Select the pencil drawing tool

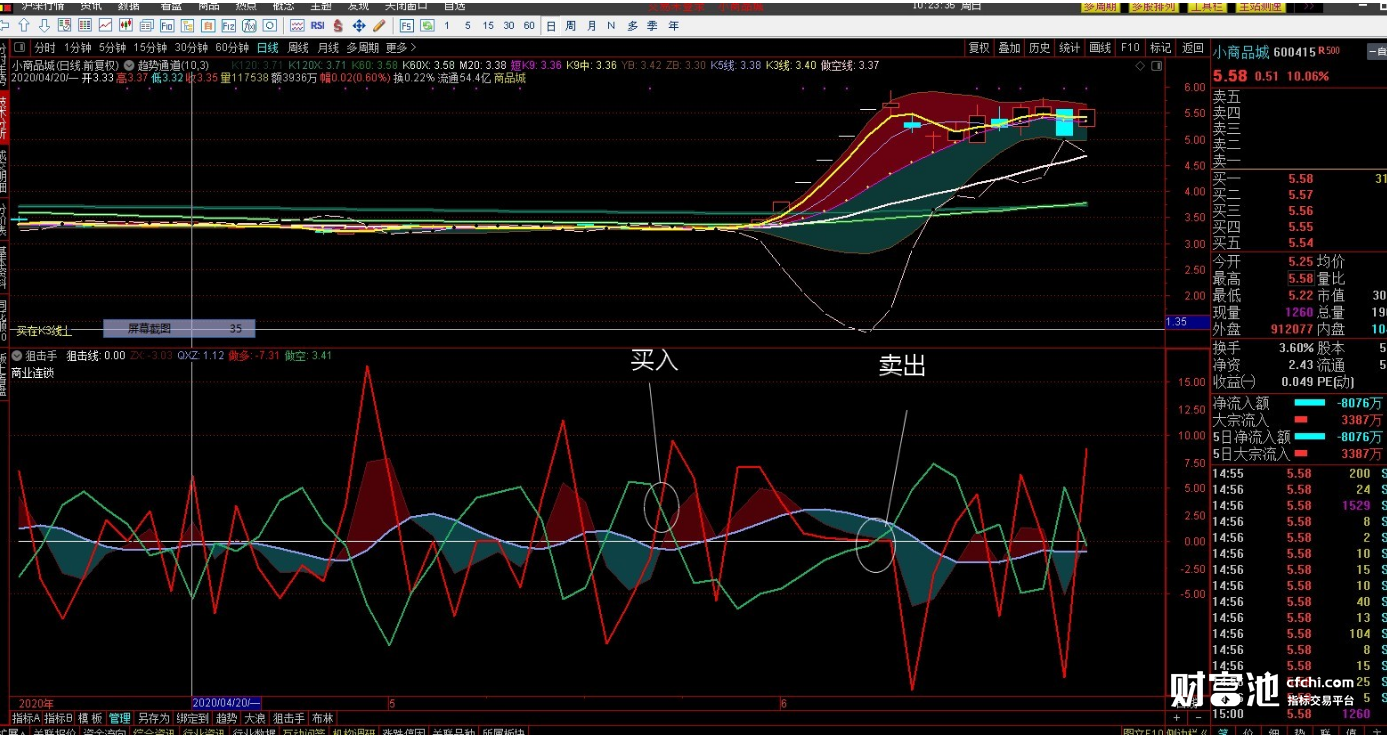379,25
